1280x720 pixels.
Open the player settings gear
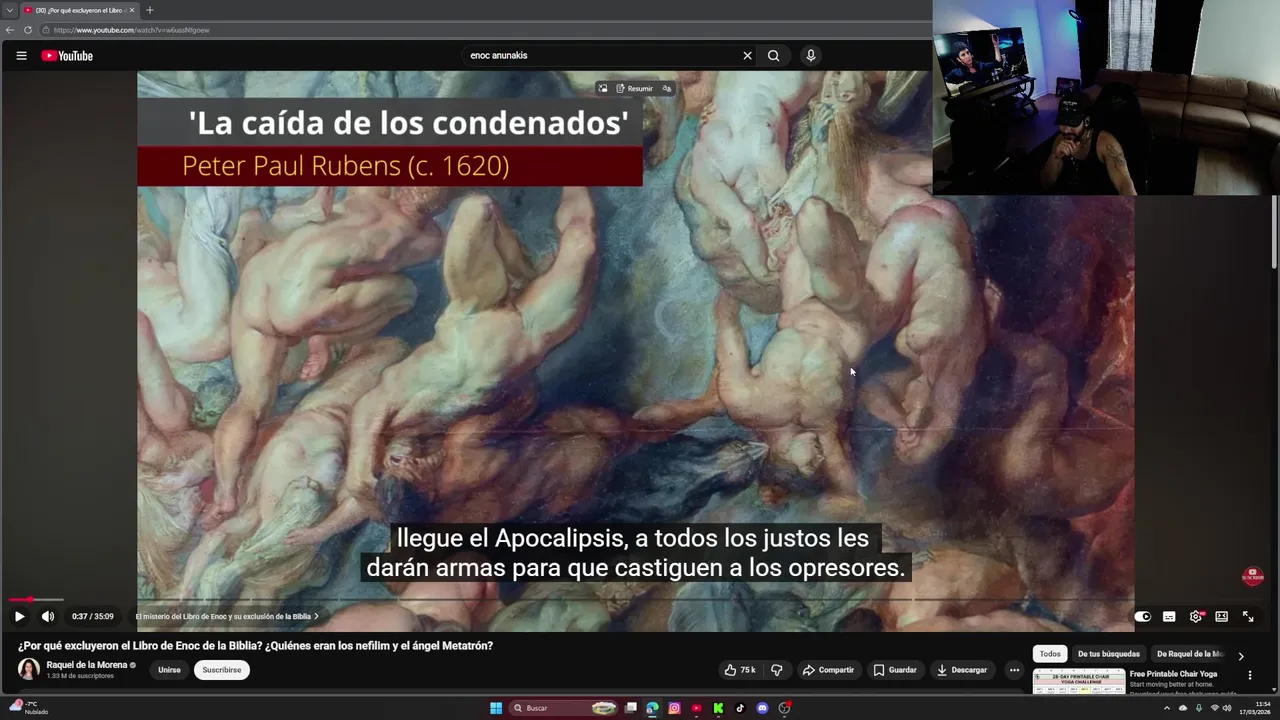1195,617
